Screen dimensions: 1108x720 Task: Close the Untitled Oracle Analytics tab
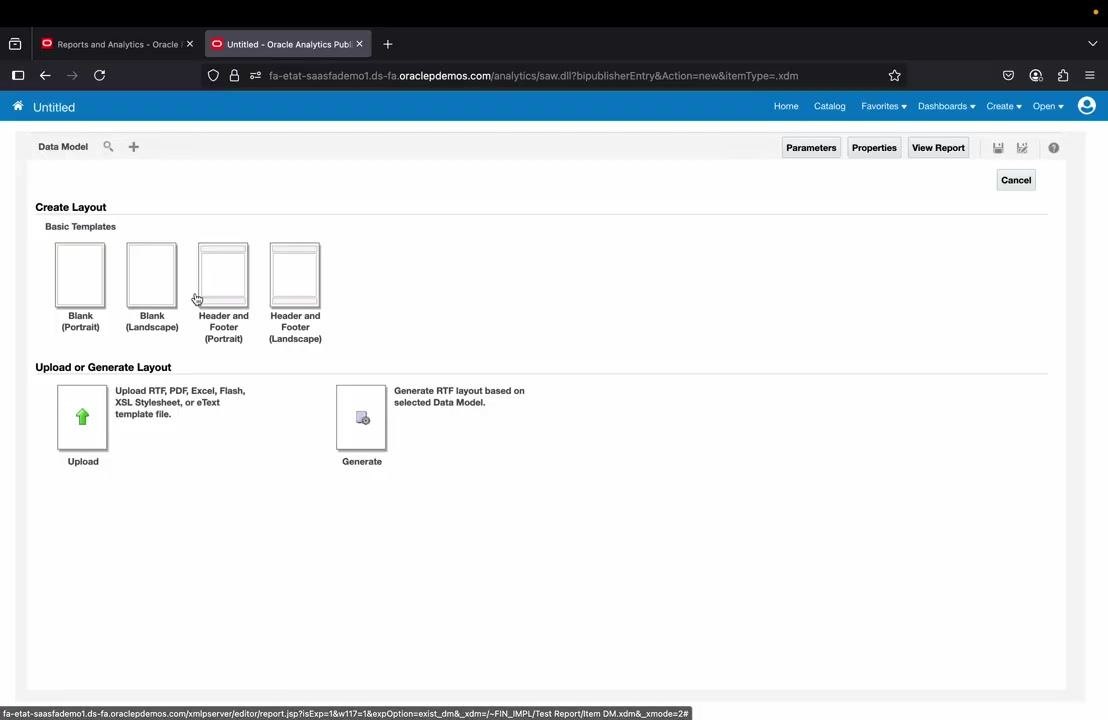point(360,44)
